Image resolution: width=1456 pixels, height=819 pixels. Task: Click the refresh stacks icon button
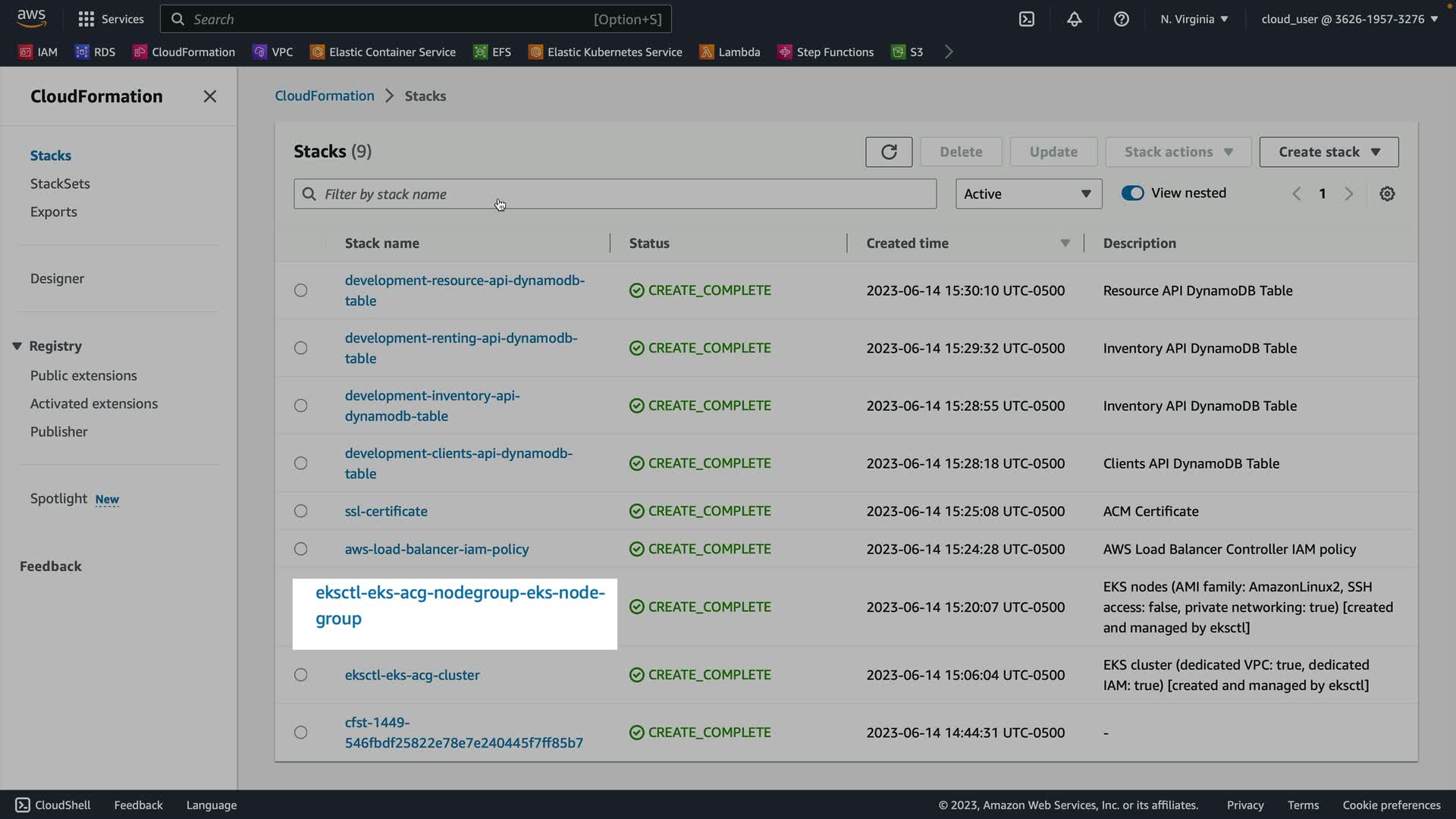[889, 152]
